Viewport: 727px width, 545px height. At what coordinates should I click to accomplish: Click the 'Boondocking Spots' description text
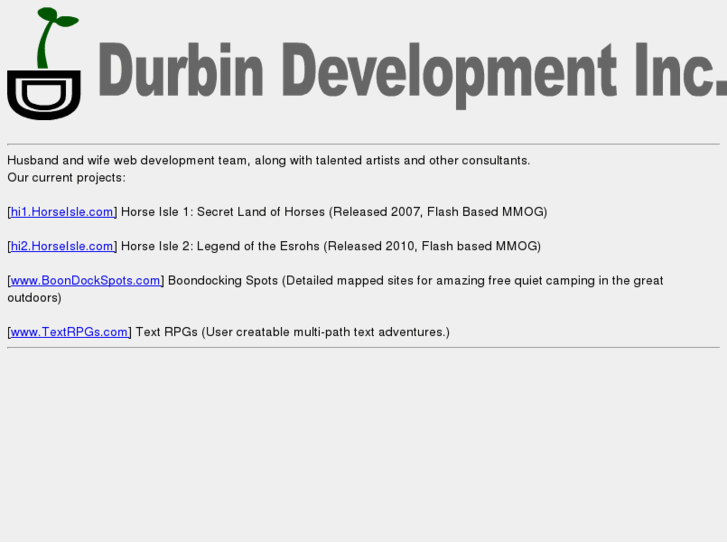coord(335,289)
